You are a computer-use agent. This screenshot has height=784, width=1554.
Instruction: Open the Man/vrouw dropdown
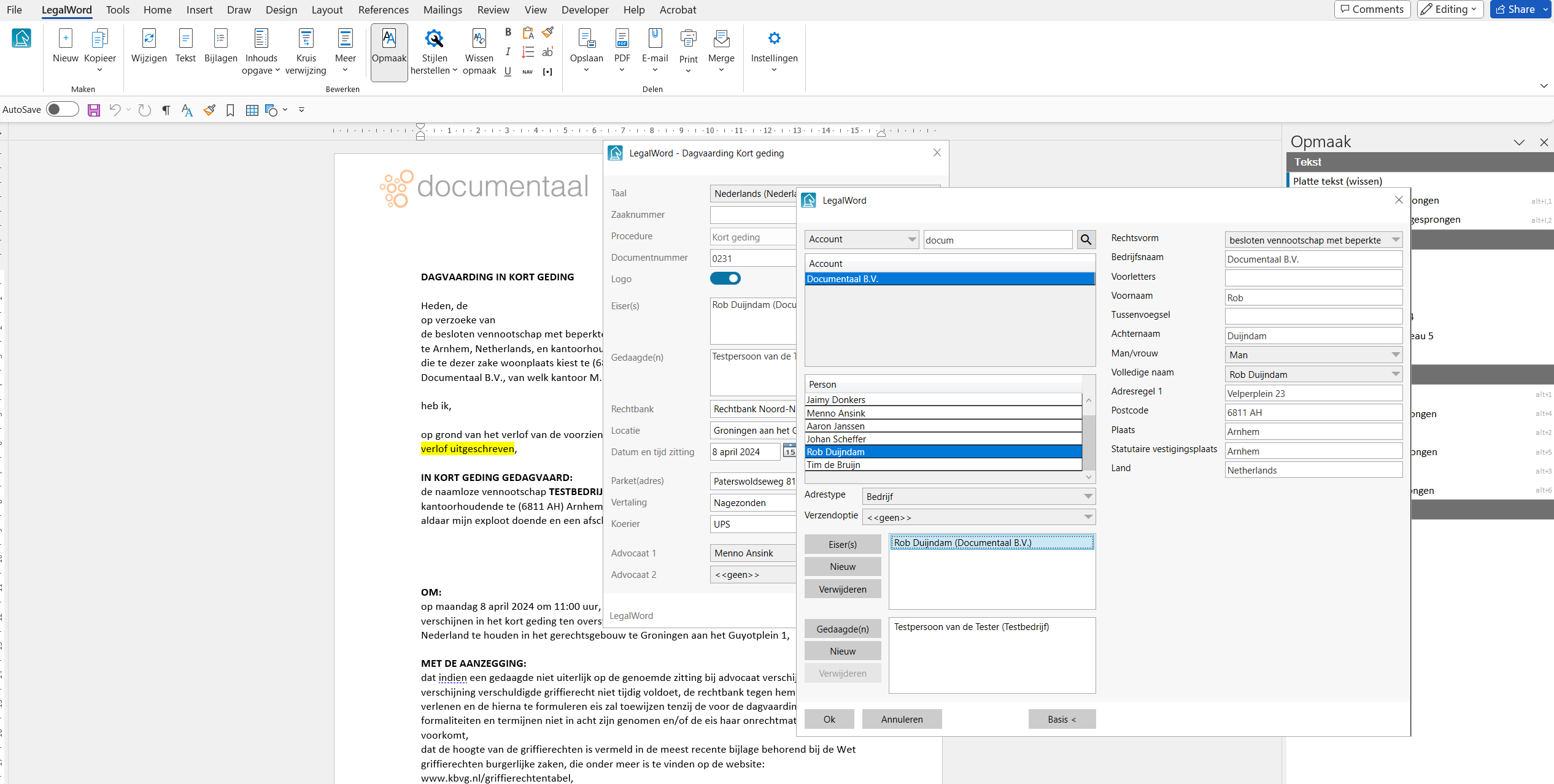(x=1313, y=355)
